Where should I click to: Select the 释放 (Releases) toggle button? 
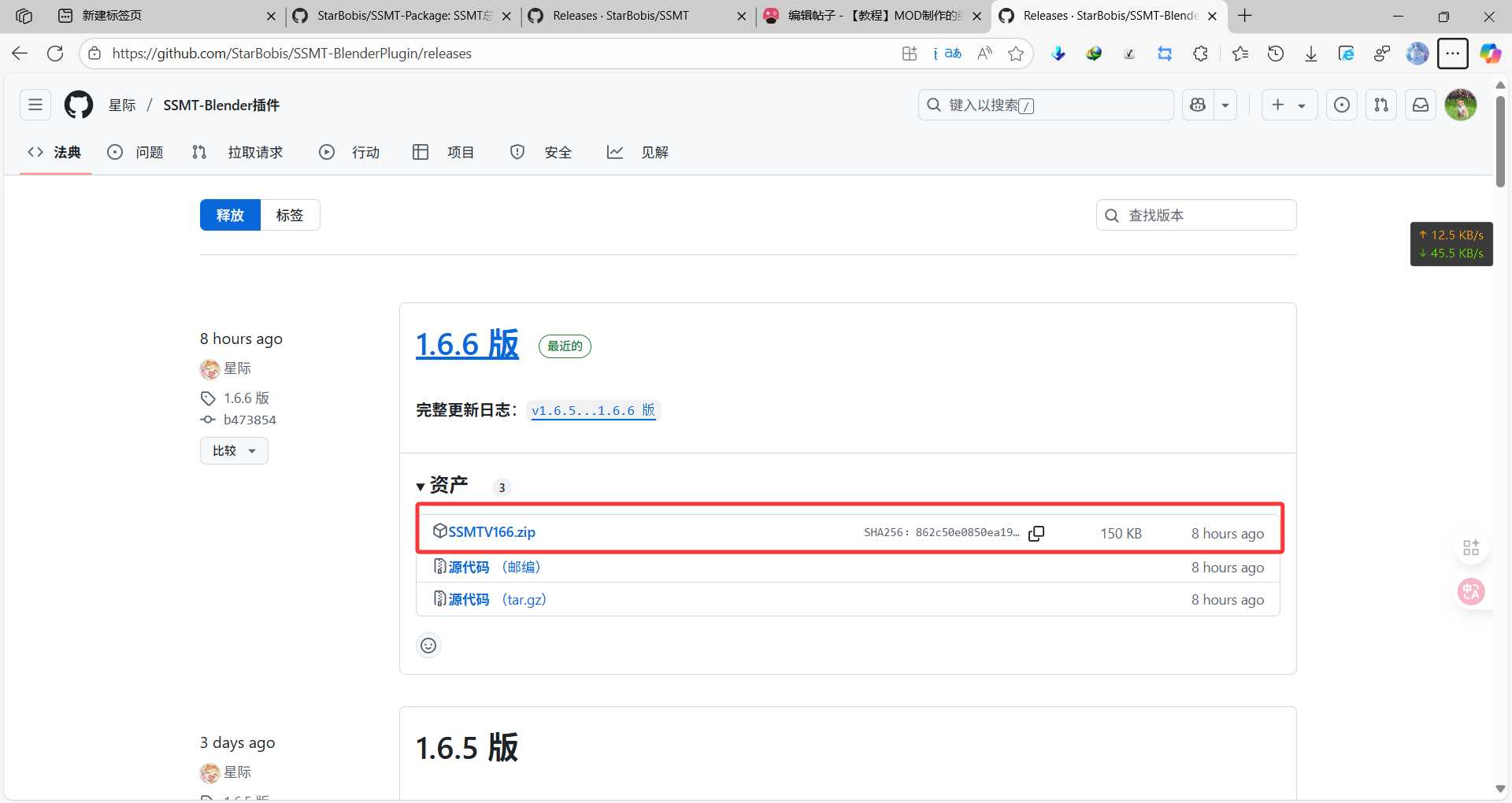pyautogui.click(x=230, y=215)
